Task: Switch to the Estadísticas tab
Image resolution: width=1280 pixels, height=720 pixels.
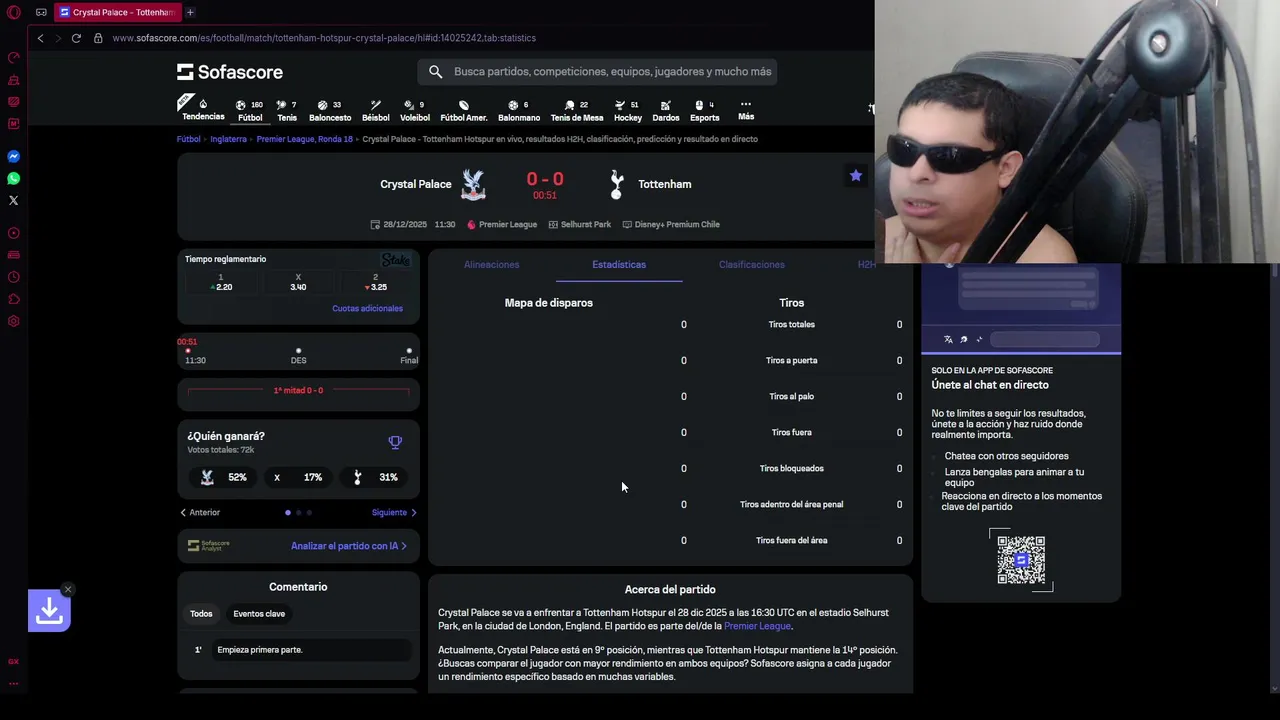Action: click(x=619, y=265)
